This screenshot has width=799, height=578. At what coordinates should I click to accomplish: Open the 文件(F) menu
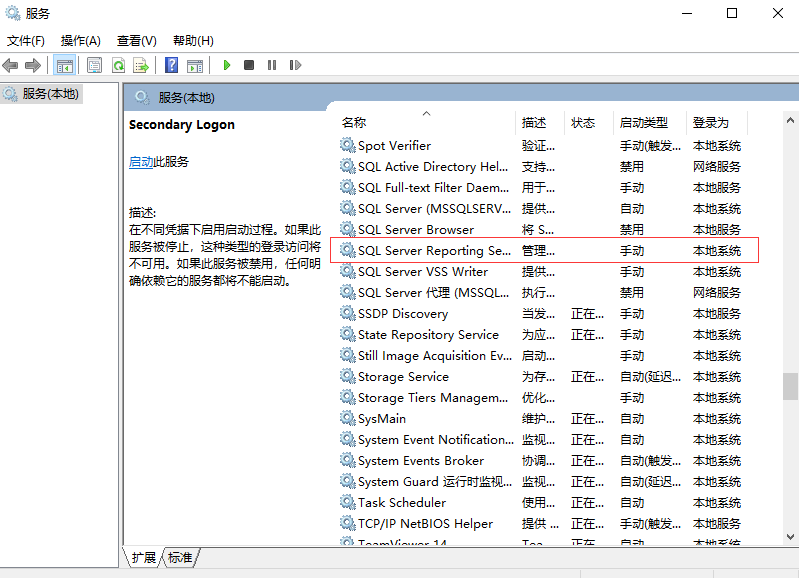pos(25,41)
